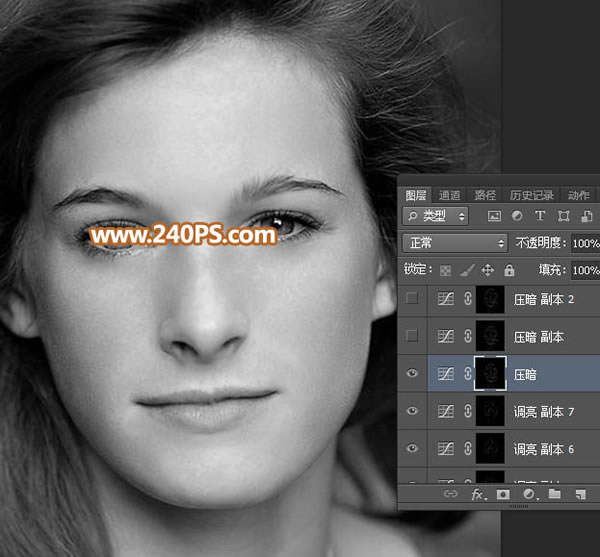Create new fill or adjustment layer
600x557 pixels.
[x=530, y=495]
